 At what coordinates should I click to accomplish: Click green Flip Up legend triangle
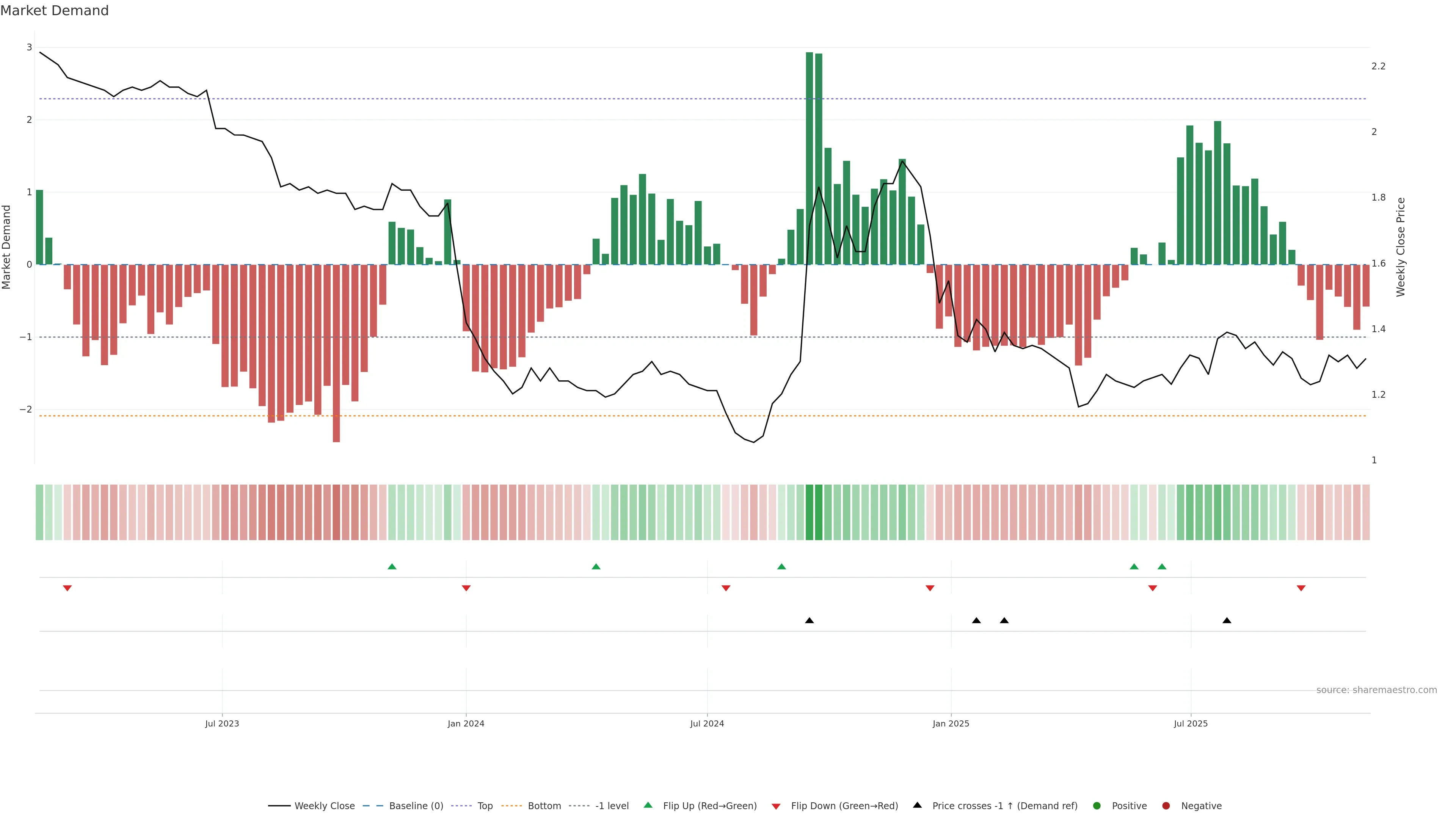point(648,805)
